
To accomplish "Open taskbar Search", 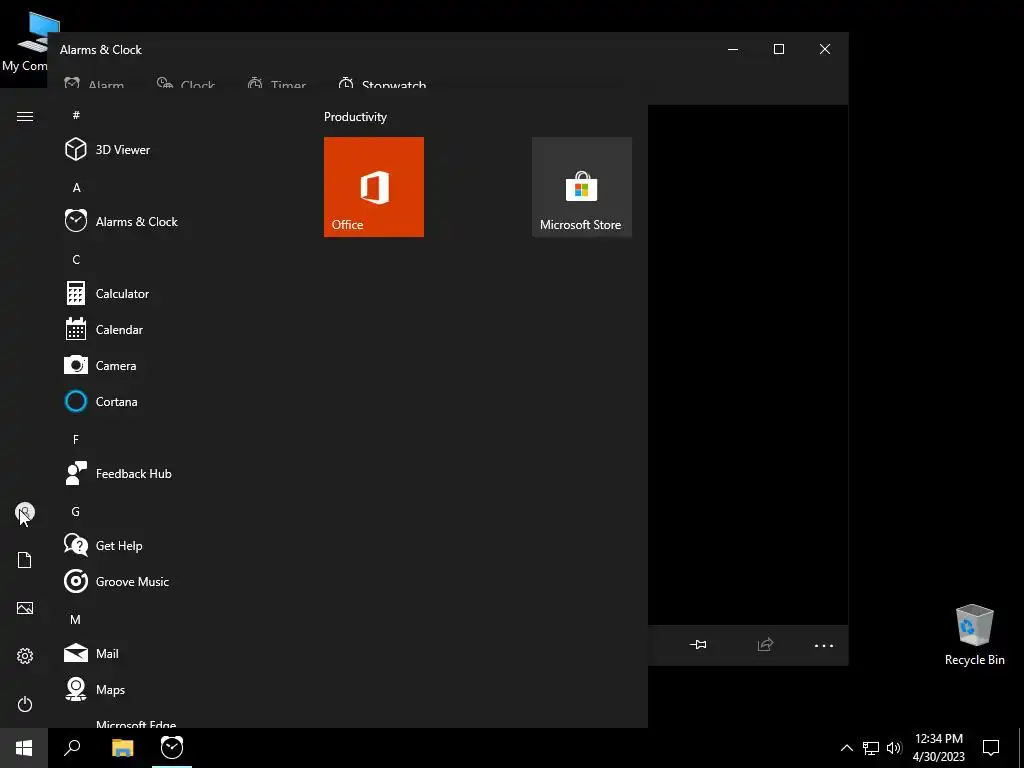I will click(x=72, y=748).
